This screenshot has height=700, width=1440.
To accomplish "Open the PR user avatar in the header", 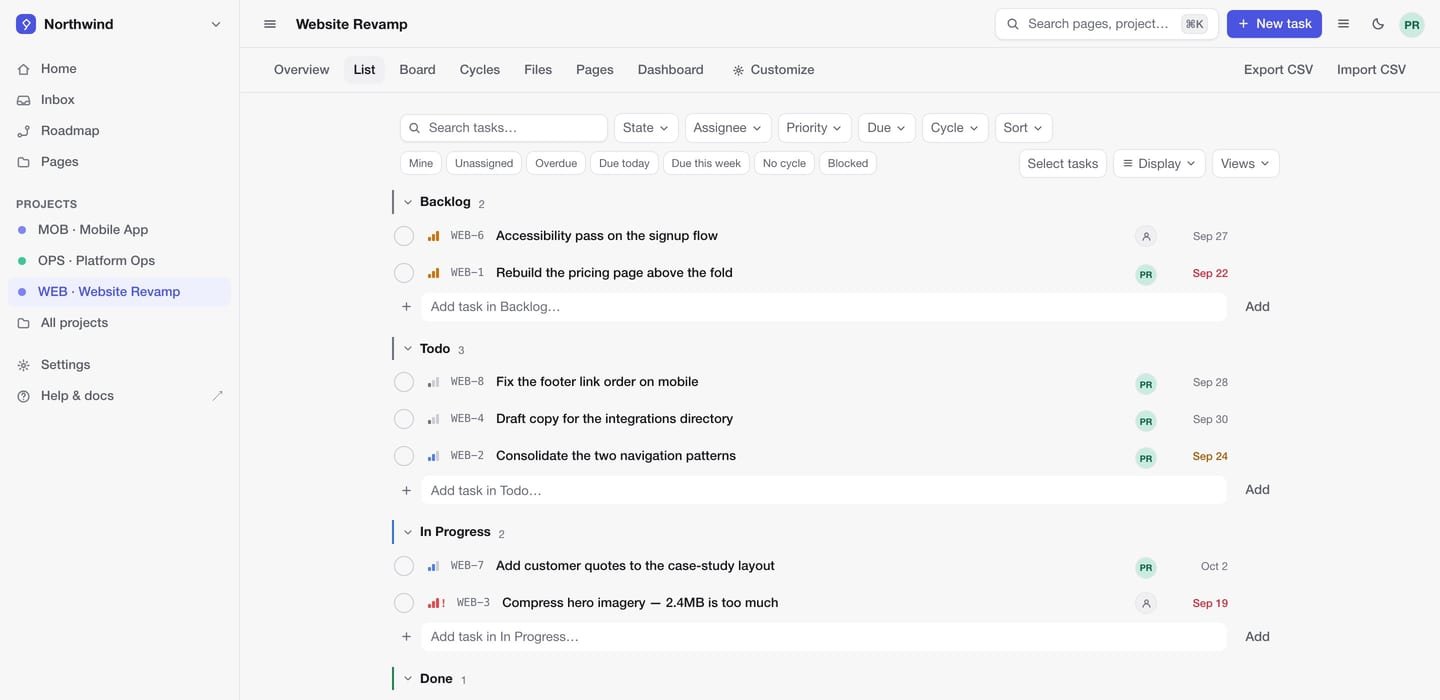I will pyautogui.click(x=1412, y=24).
